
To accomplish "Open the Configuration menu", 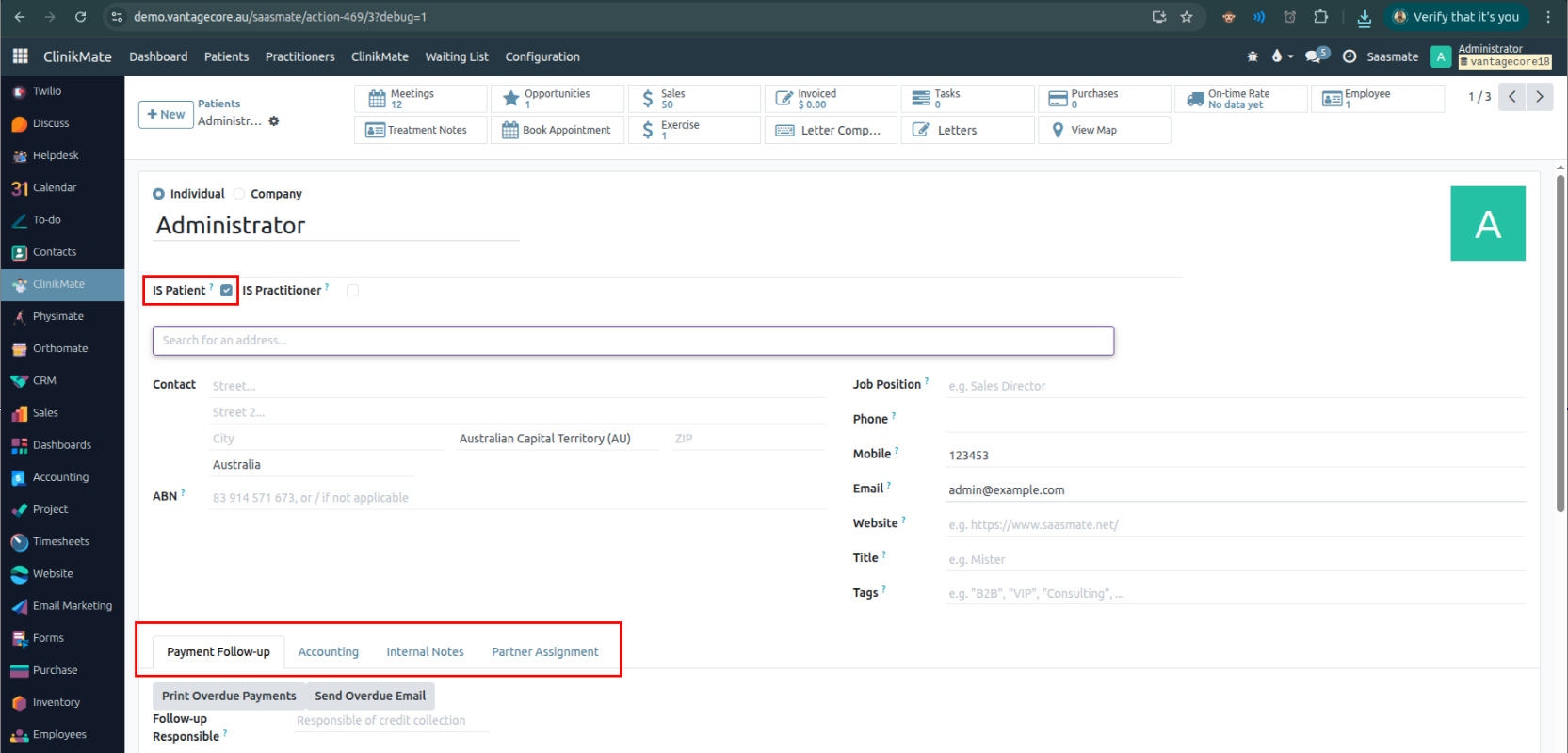I will coord(542,56).
